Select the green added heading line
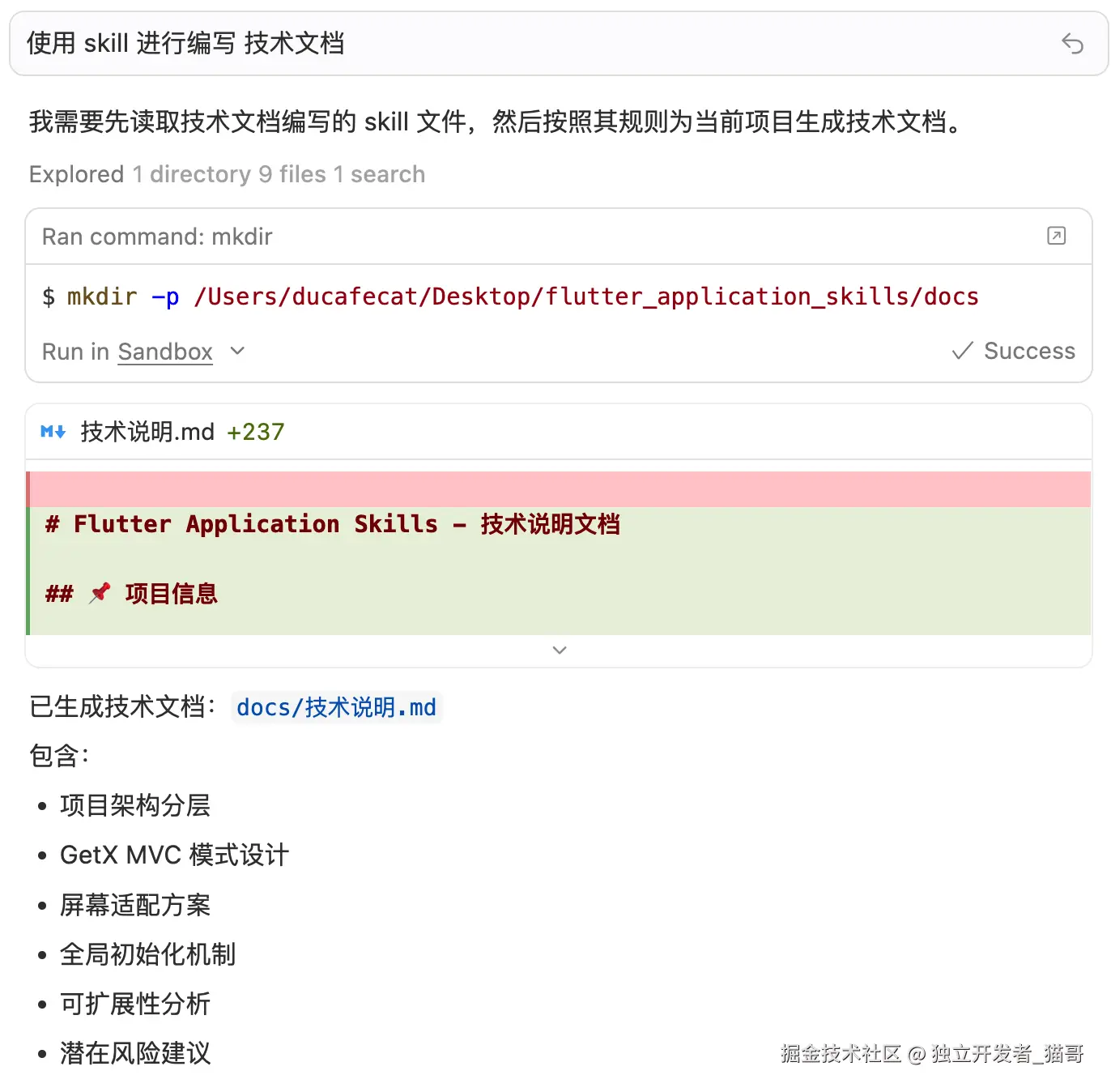 (332, 524)
